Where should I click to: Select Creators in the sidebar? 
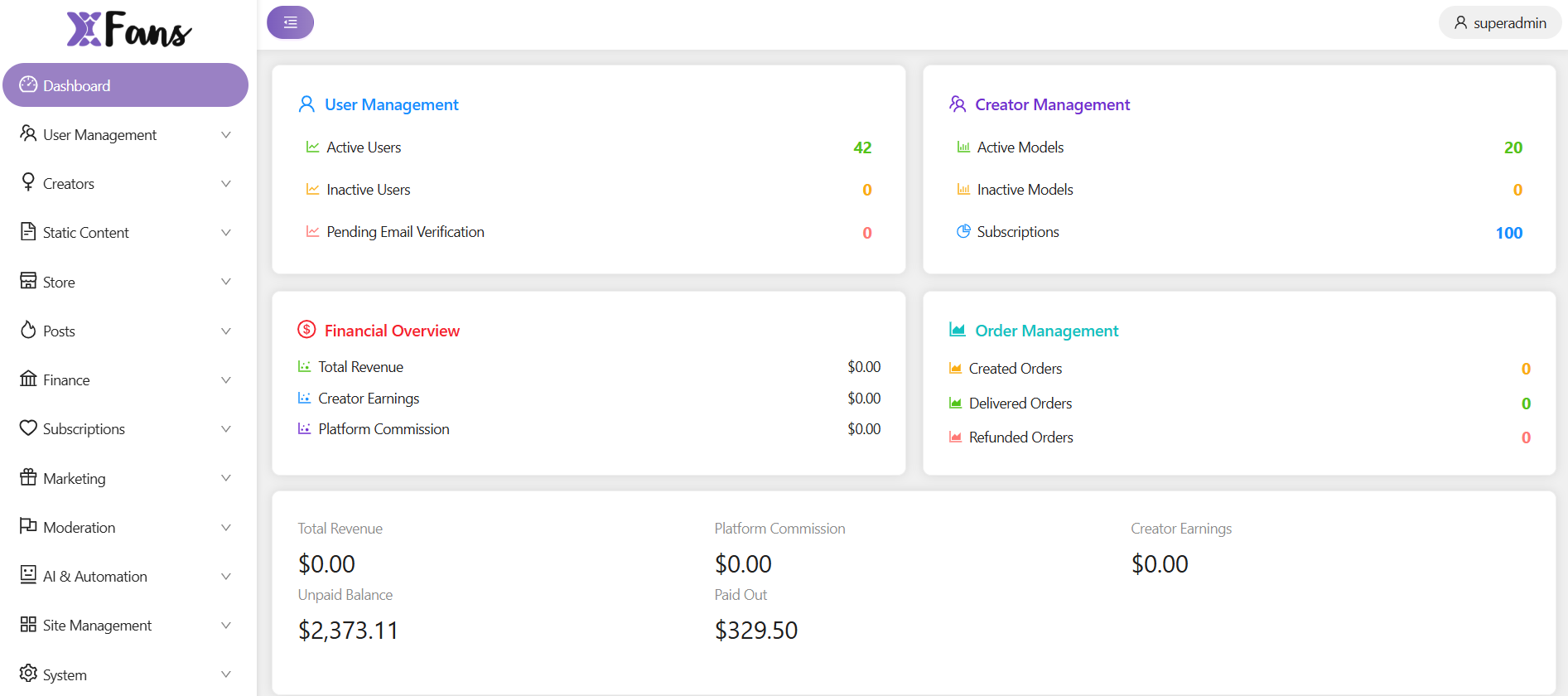pos(125,183)
